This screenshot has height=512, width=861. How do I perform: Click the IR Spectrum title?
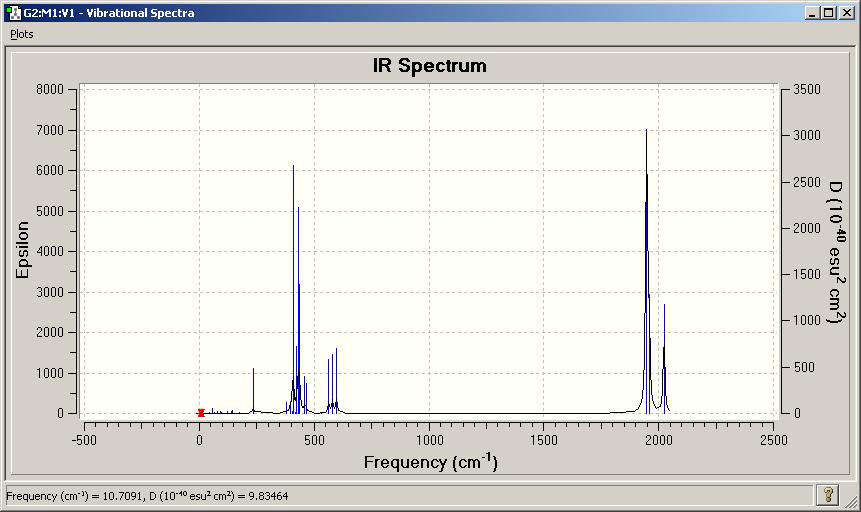click(429, 65)
